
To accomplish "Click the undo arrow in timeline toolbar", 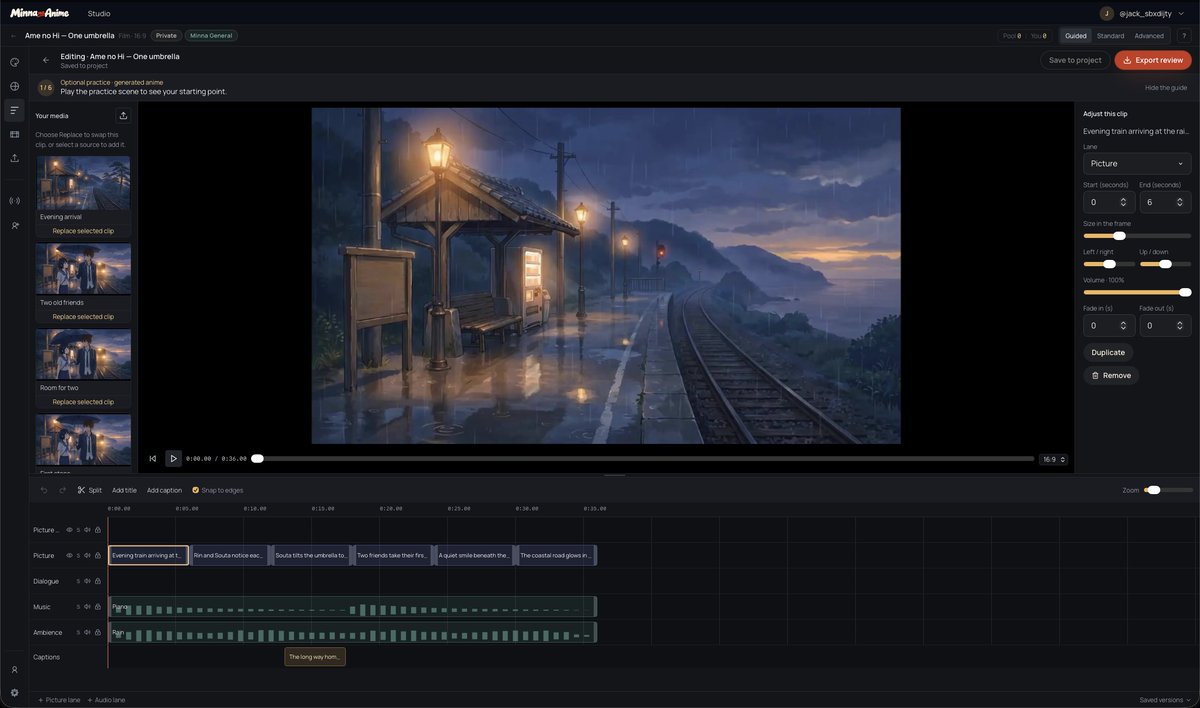I will pyautogui.click(x=44, y=490).
